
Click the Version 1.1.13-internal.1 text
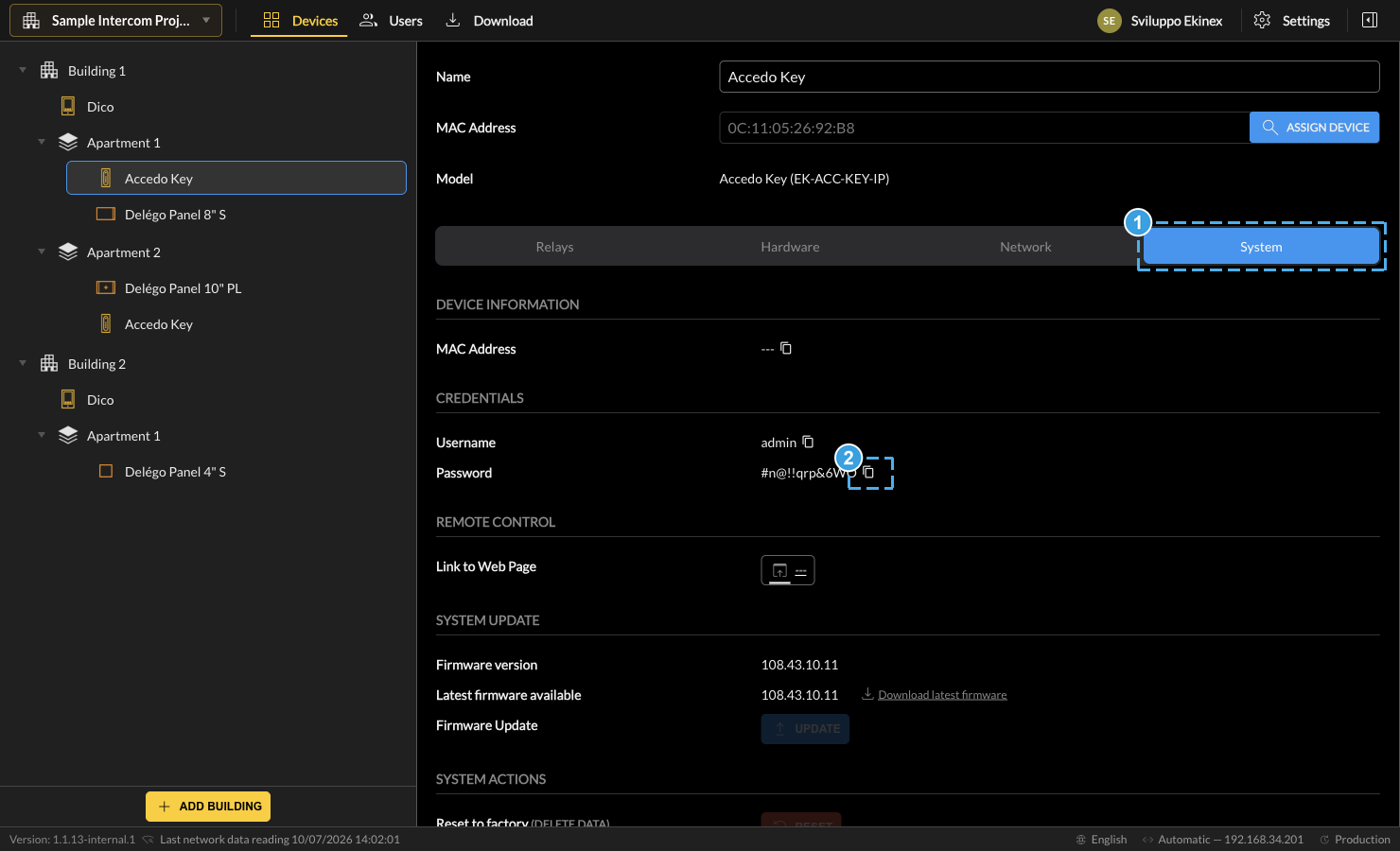[73, 840]
